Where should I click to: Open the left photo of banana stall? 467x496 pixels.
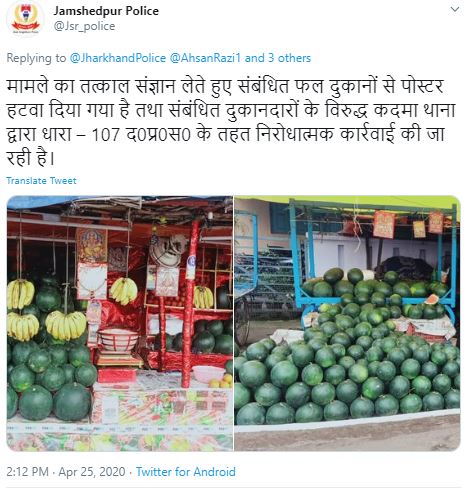click(120, 323)
